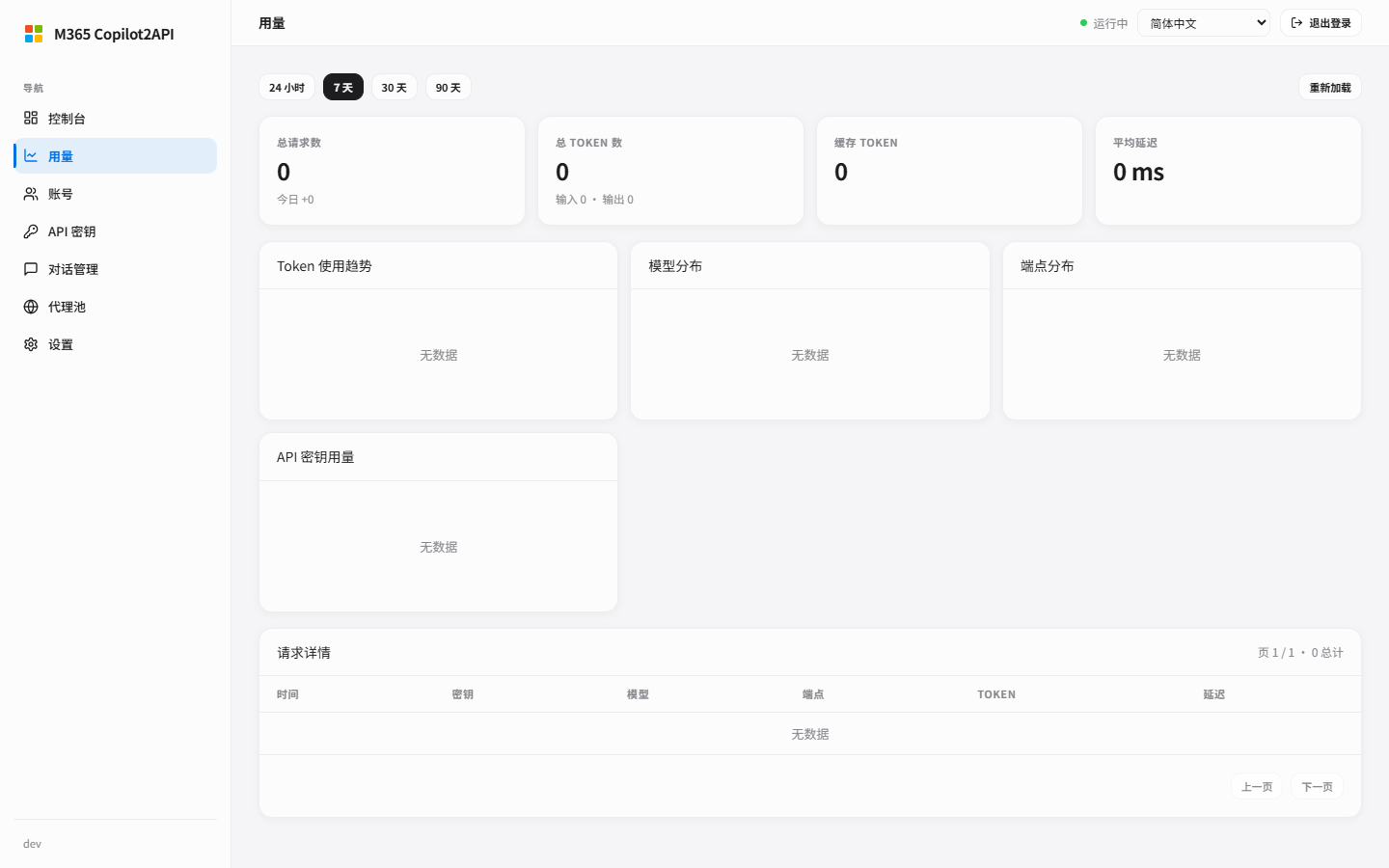Viewport: 1389px width, 868px height.
Task: Click the API 密钥用量 panel title
Action: (x=315, y=457)
